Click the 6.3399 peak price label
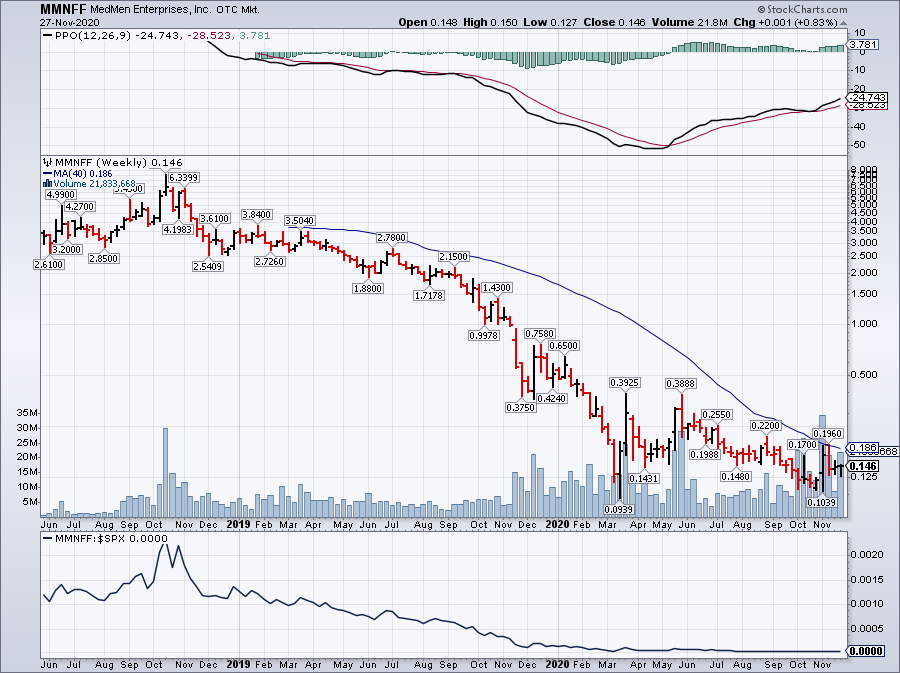This screenshot has width=900, height=673. 183,178
